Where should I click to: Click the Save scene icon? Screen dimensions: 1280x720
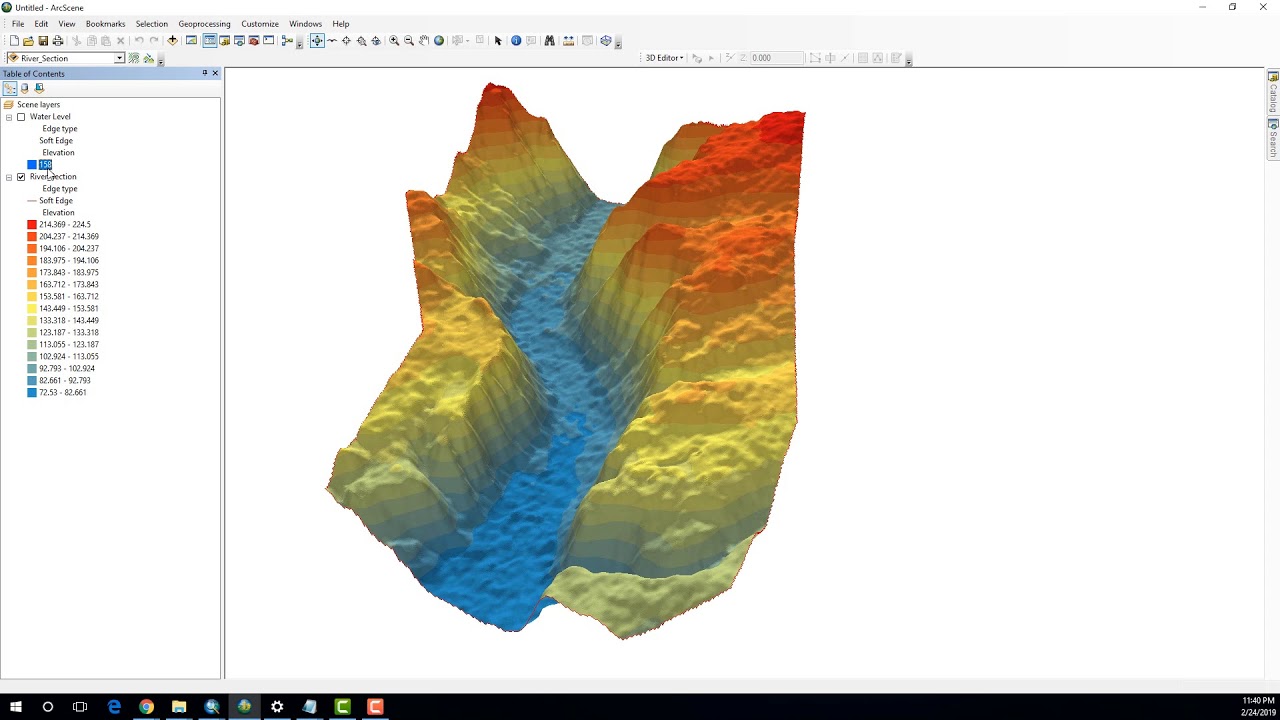pyautogui.click(x=43, y=41)
